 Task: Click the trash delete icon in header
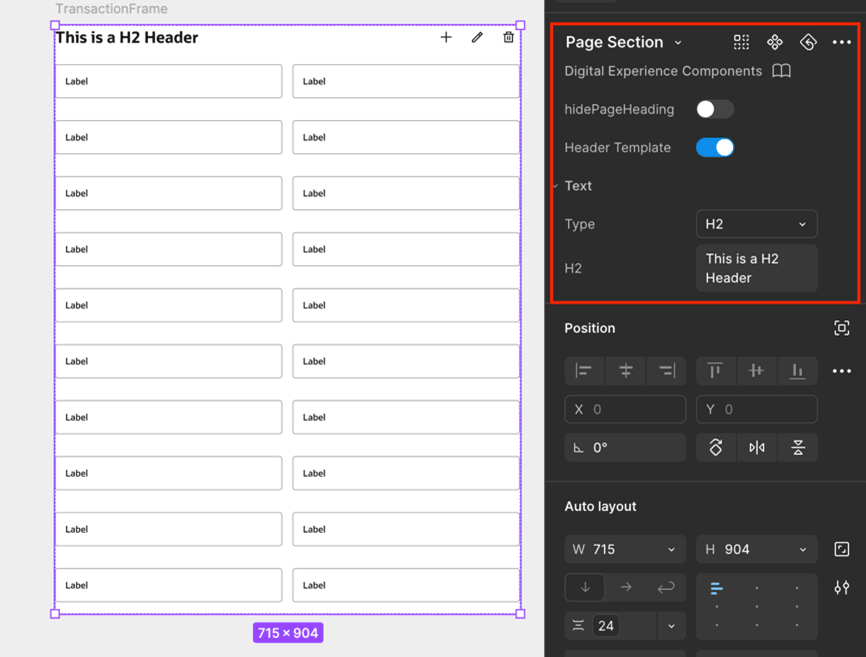pyautogui.click(x=508, y=37)
